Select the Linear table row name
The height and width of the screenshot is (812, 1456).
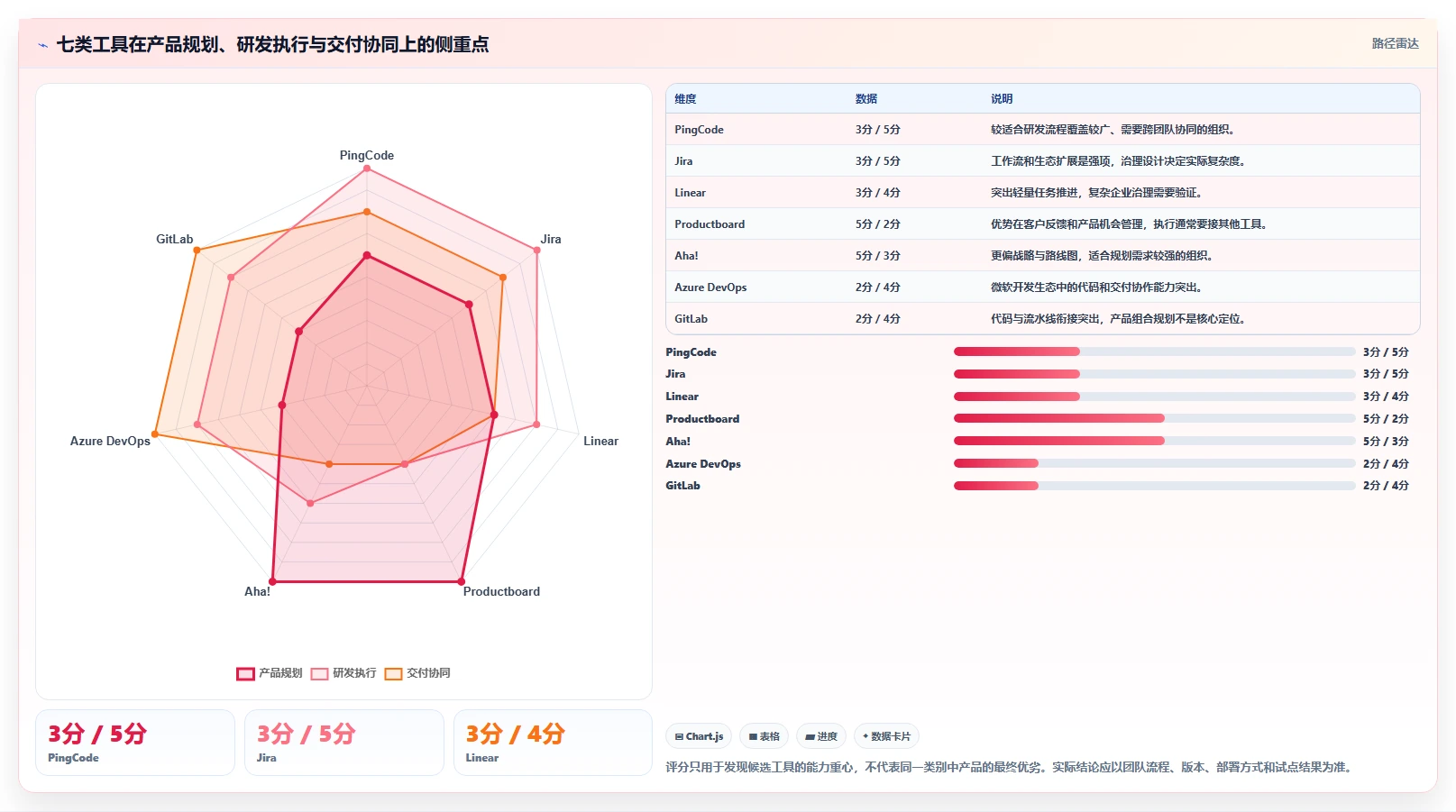click(x=690, y=193)
